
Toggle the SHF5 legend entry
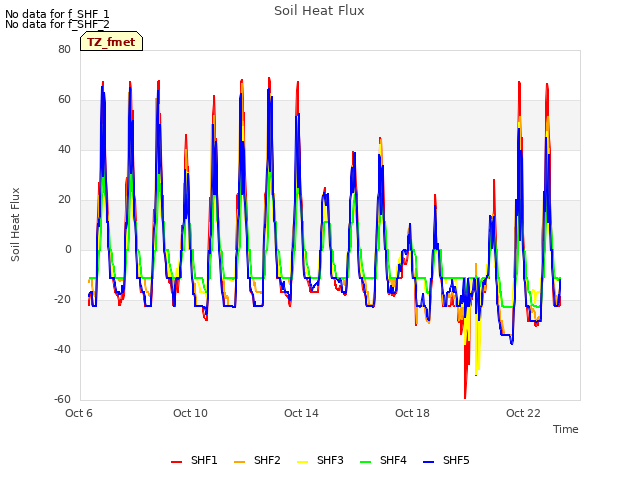(446, 460)
